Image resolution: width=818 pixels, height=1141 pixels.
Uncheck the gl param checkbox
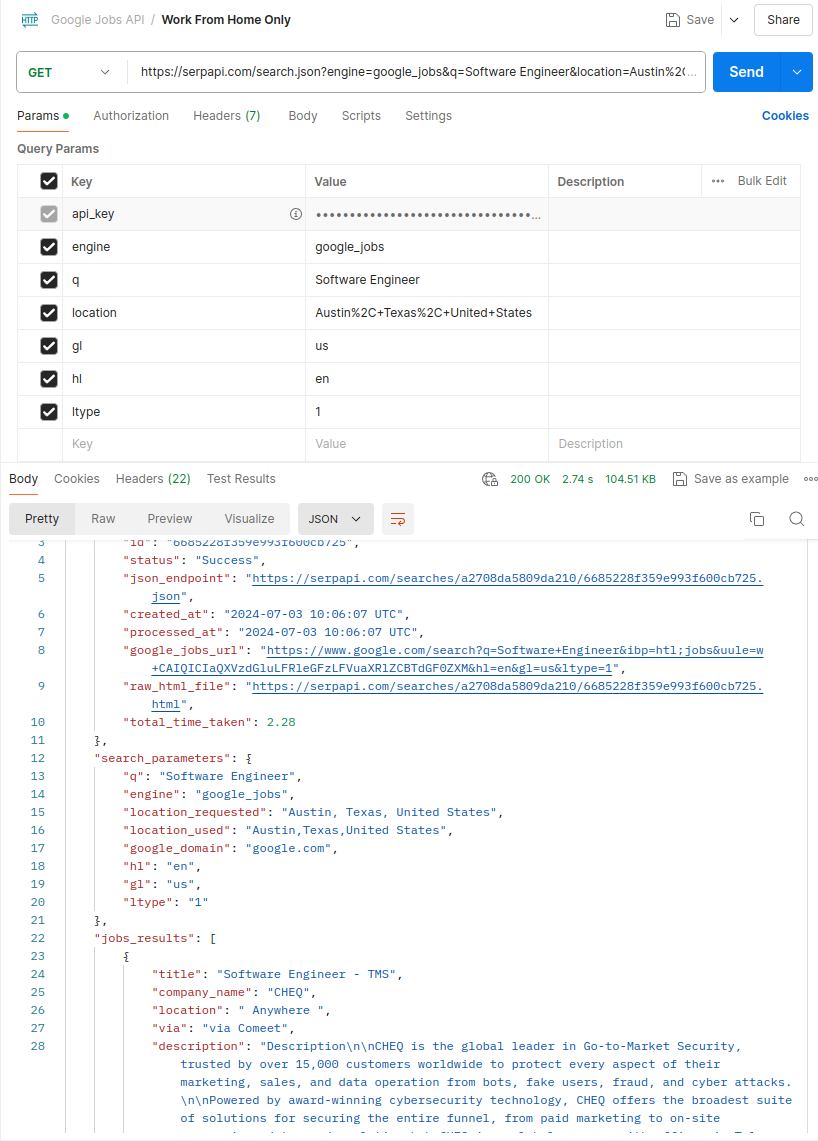pos(49,346)
